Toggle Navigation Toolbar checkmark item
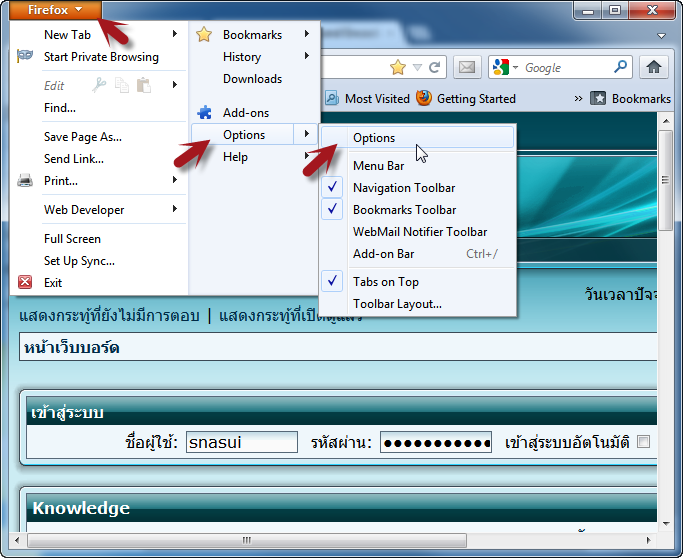The width and height of the screenshot is (683, 558). click(417, 188)
